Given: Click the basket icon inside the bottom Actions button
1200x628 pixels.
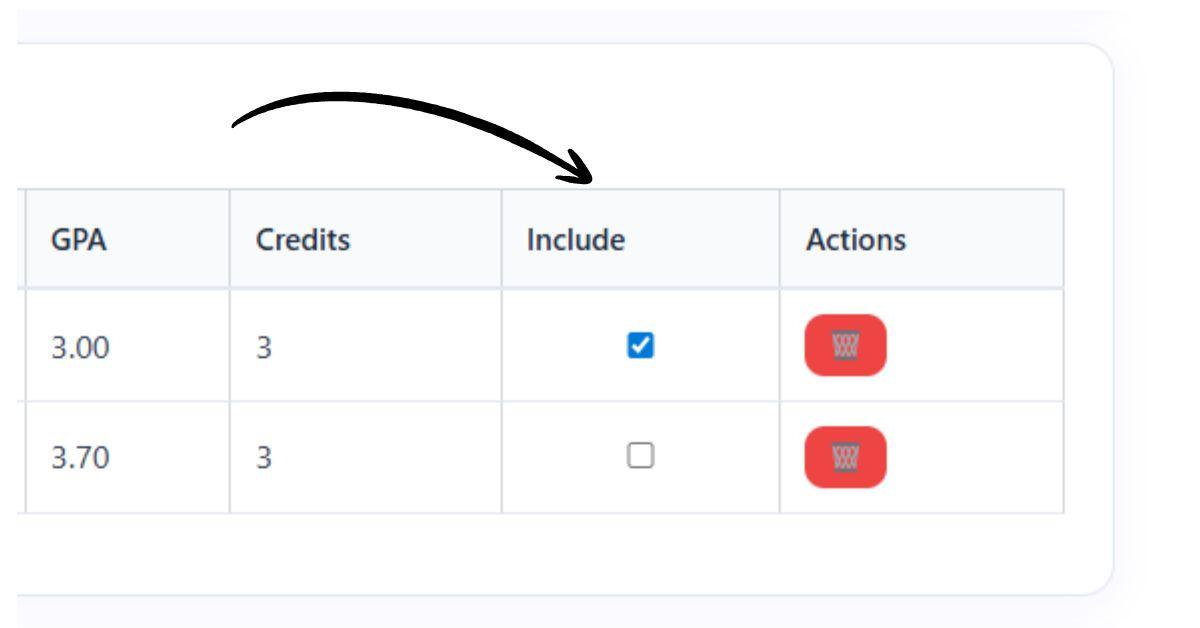Looking at the screenshot, I should [x=845, y=457].
